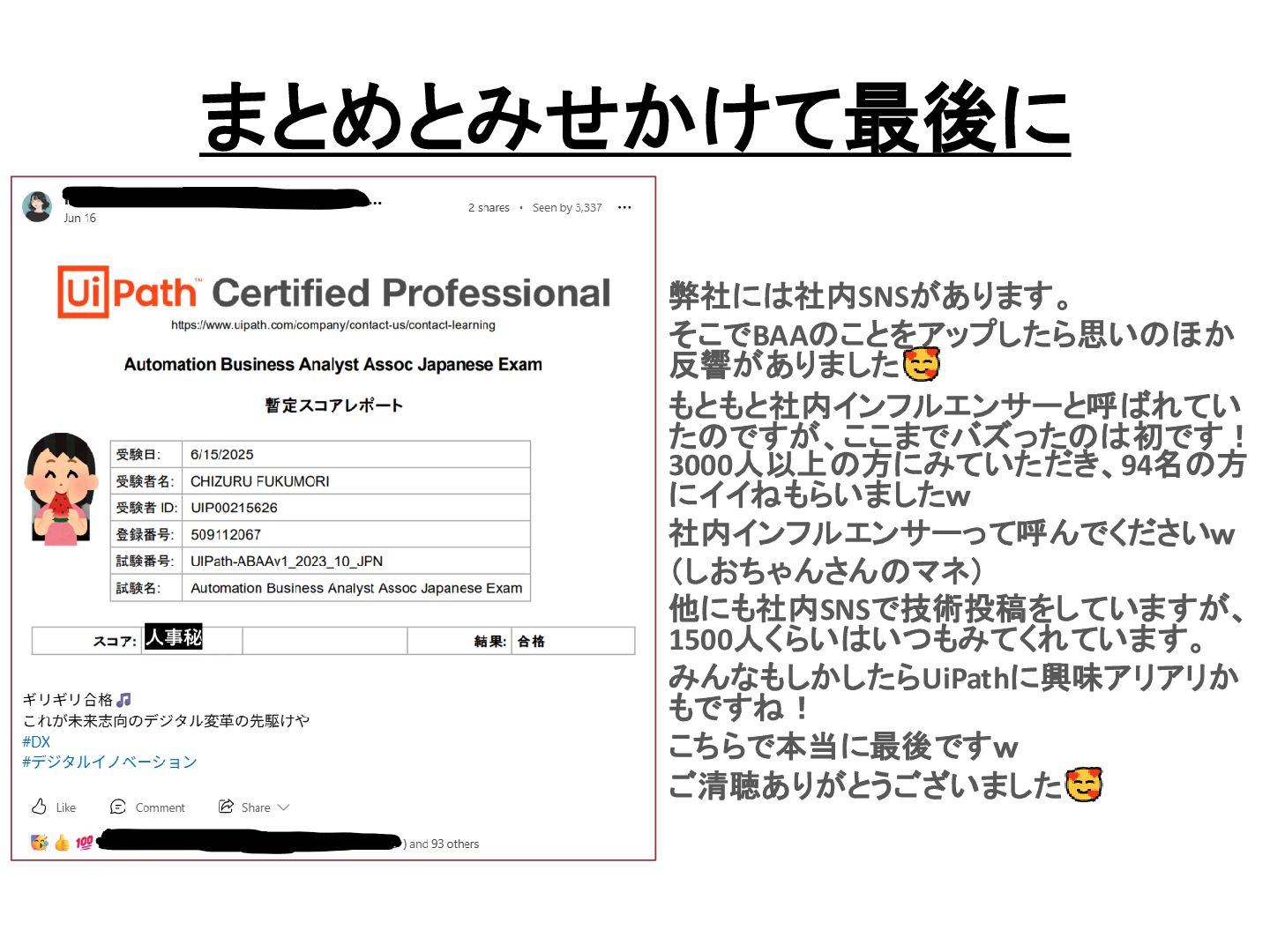Click the poster's profile avatar
This screenshot has height=952, width=1270.
(x=37, y=206)
